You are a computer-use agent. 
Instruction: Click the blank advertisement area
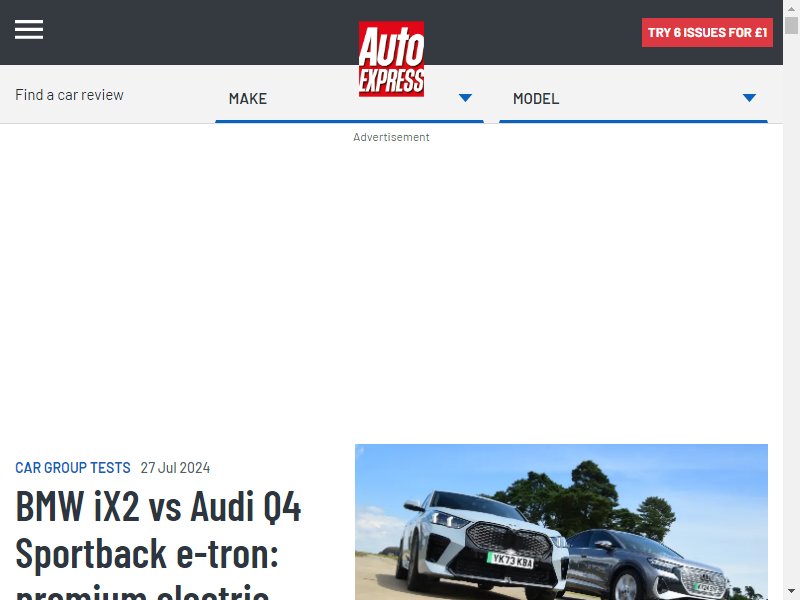click(x=391, y=286)
